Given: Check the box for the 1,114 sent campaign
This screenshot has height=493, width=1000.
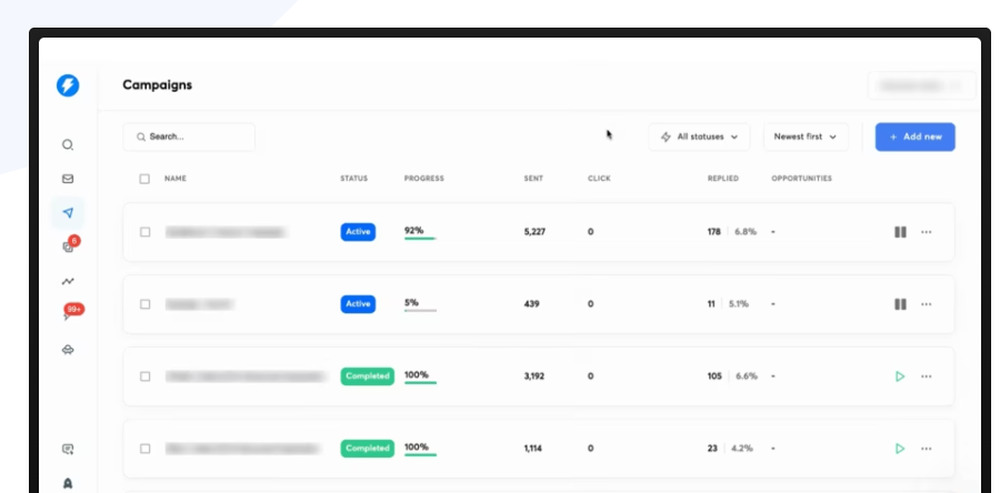Looking at the screenshot, I should click(x=145, y=448).
